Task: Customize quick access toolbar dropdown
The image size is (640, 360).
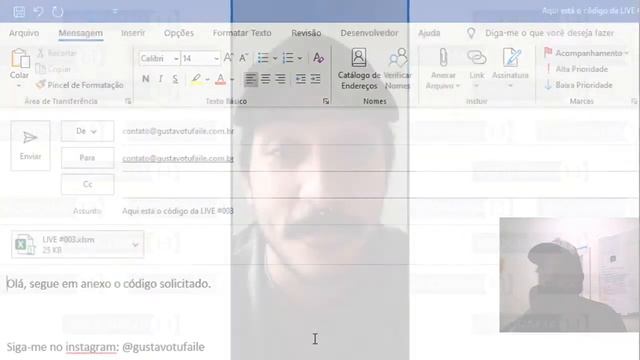Action: tap(115, 11)
